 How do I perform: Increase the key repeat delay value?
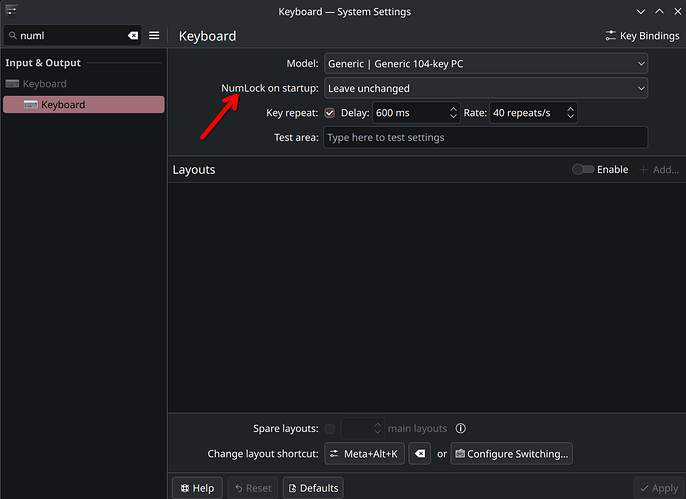point(453,109)
